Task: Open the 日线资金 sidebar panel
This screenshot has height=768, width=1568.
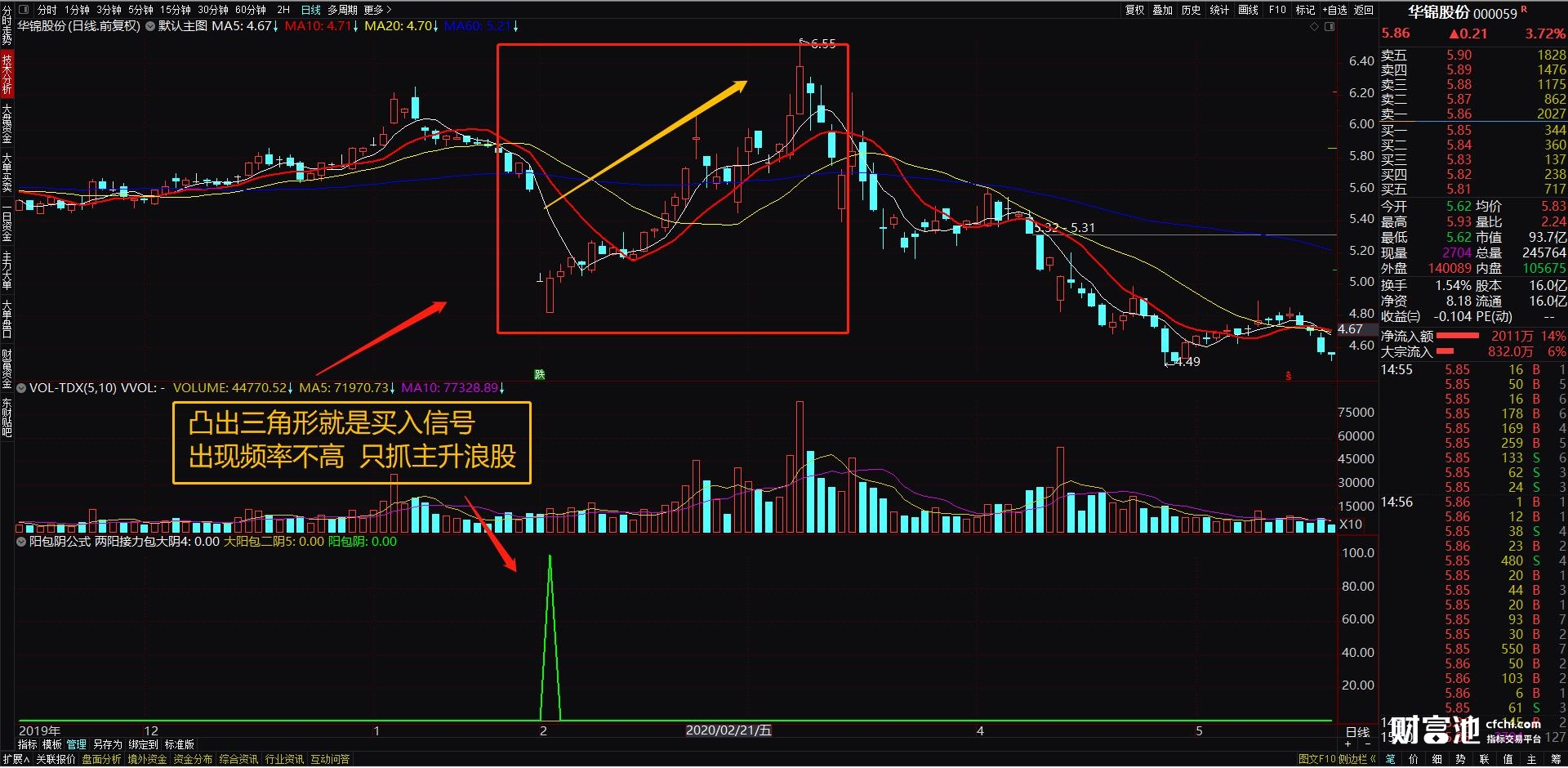Action: click(x=7, y=221)
